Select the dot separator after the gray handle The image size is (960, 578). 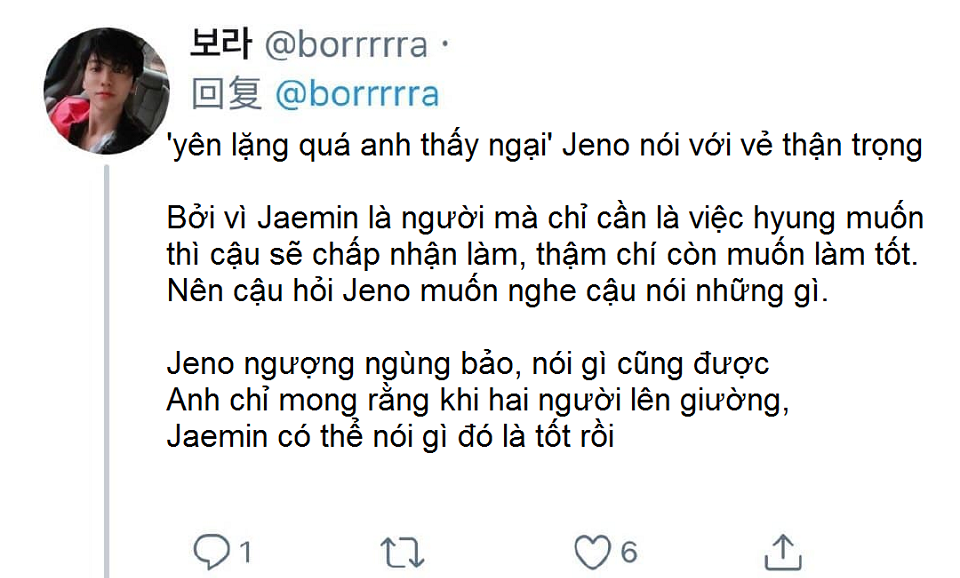tap(445, 44)
